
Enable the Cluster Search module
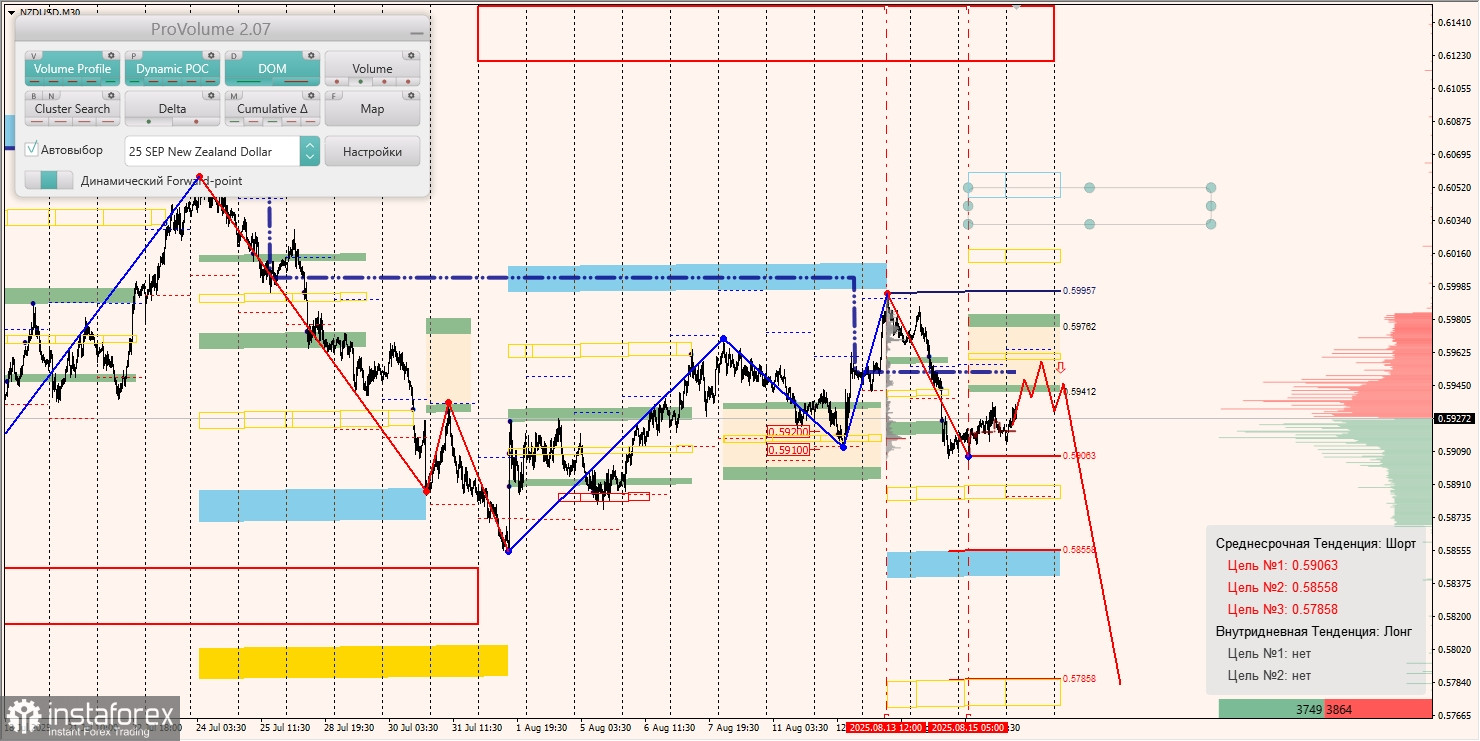coord(72,109)
